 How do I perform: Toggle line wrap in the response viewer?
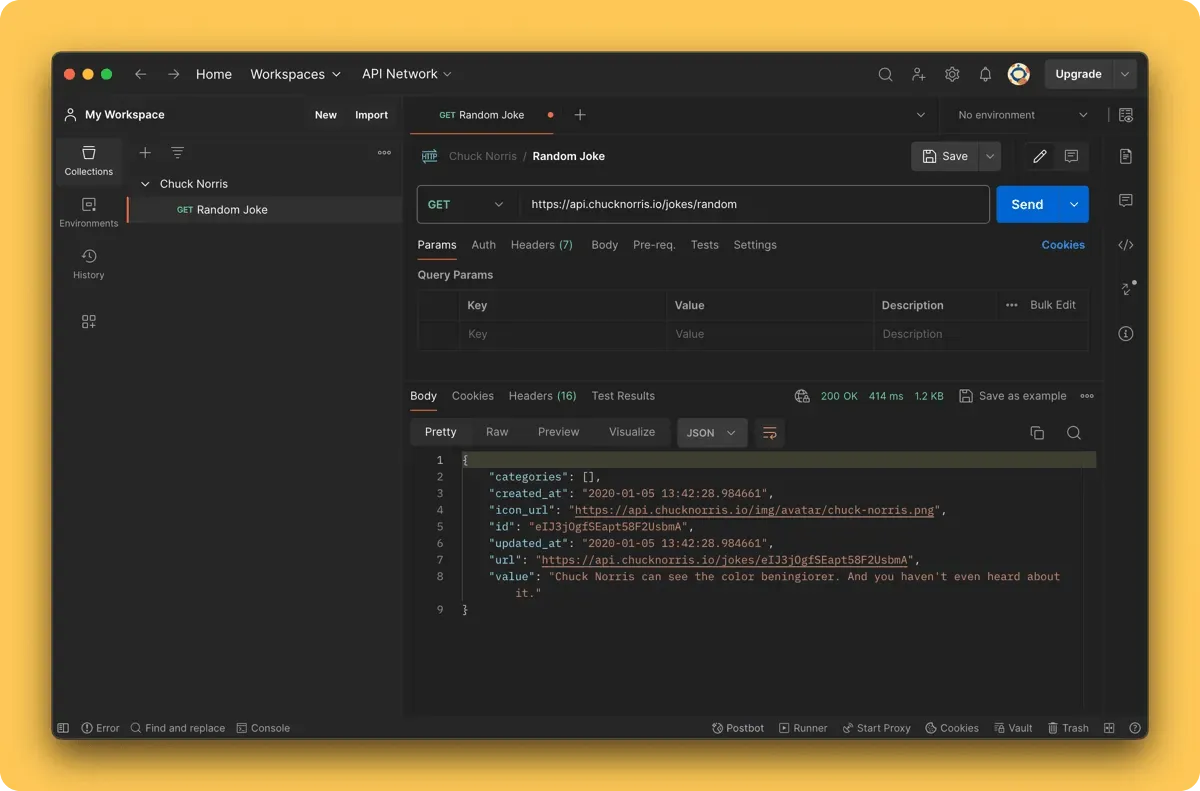click(770, 433)
